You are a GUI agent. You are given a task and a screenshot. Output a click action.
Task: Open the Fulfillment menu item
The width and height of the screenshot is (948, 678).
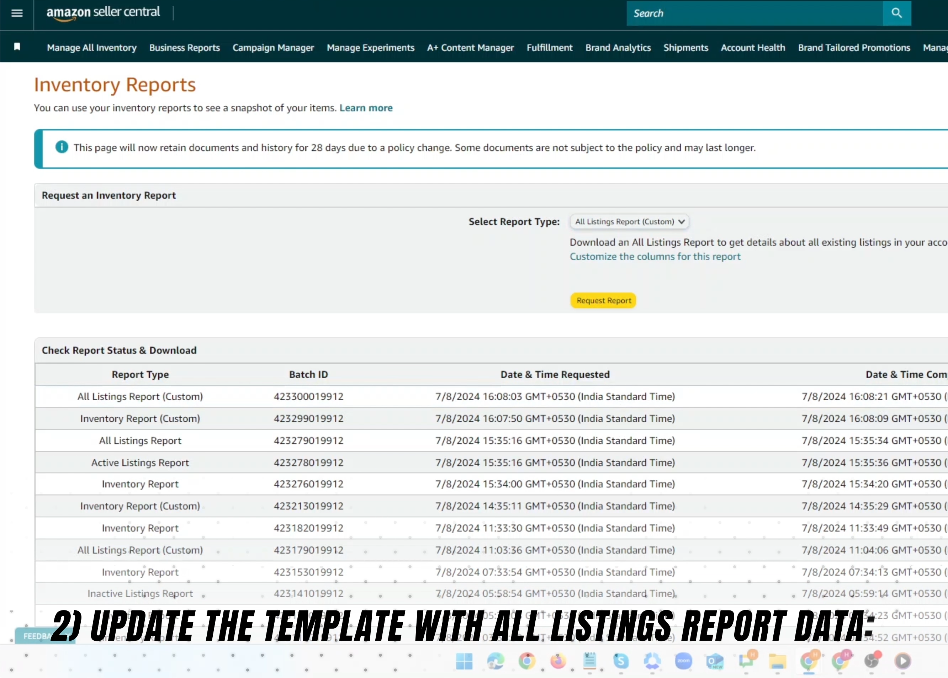click(550, 47)
